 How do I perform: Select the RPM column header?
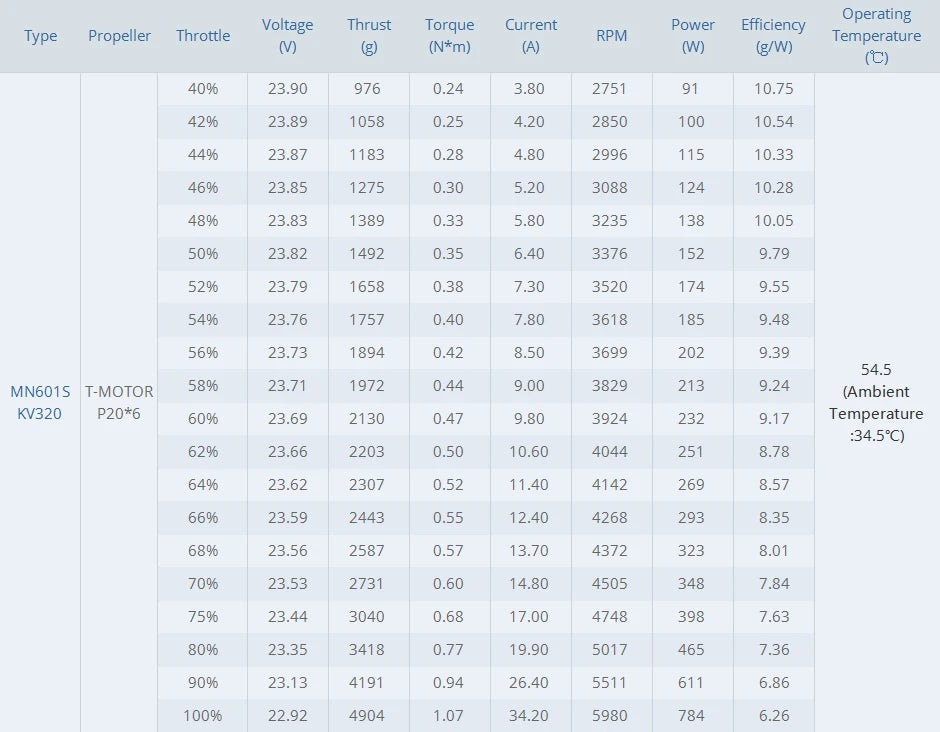pyautogui.click(x=611, y=36)
